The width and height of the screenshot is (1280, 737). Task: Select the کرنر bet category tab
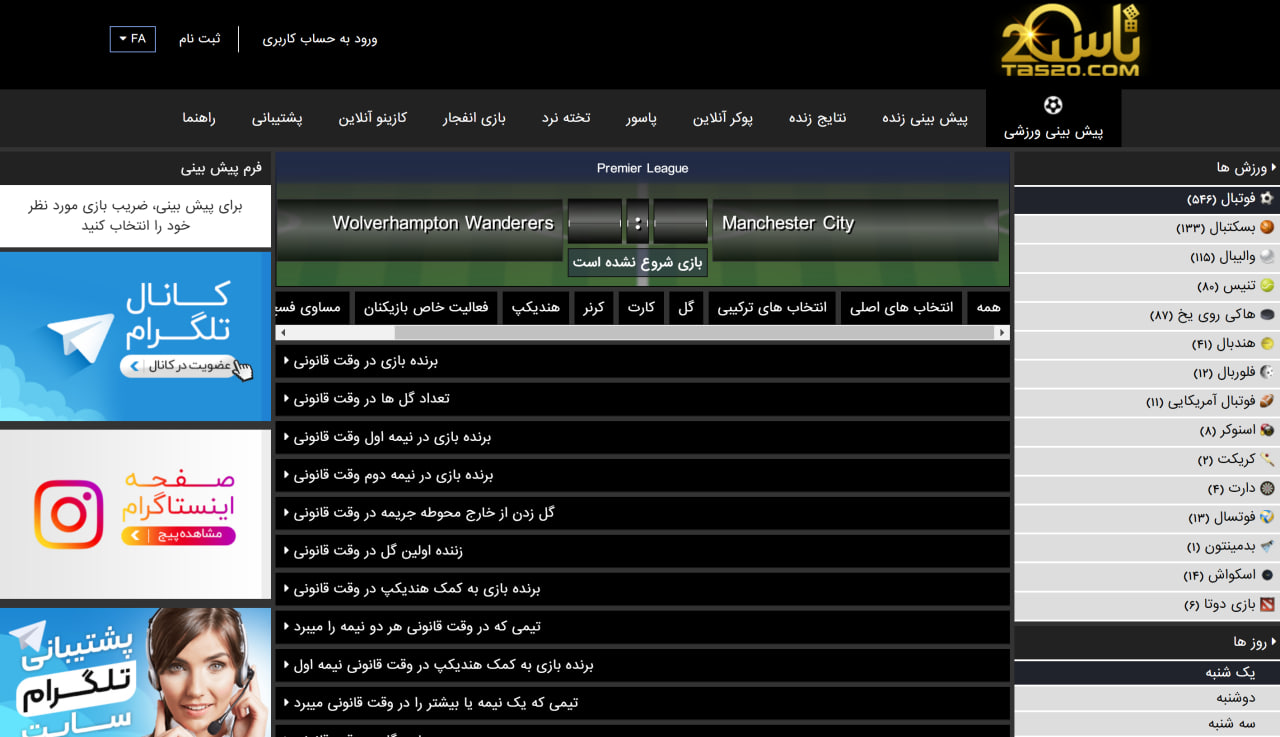tap(594, 308)
